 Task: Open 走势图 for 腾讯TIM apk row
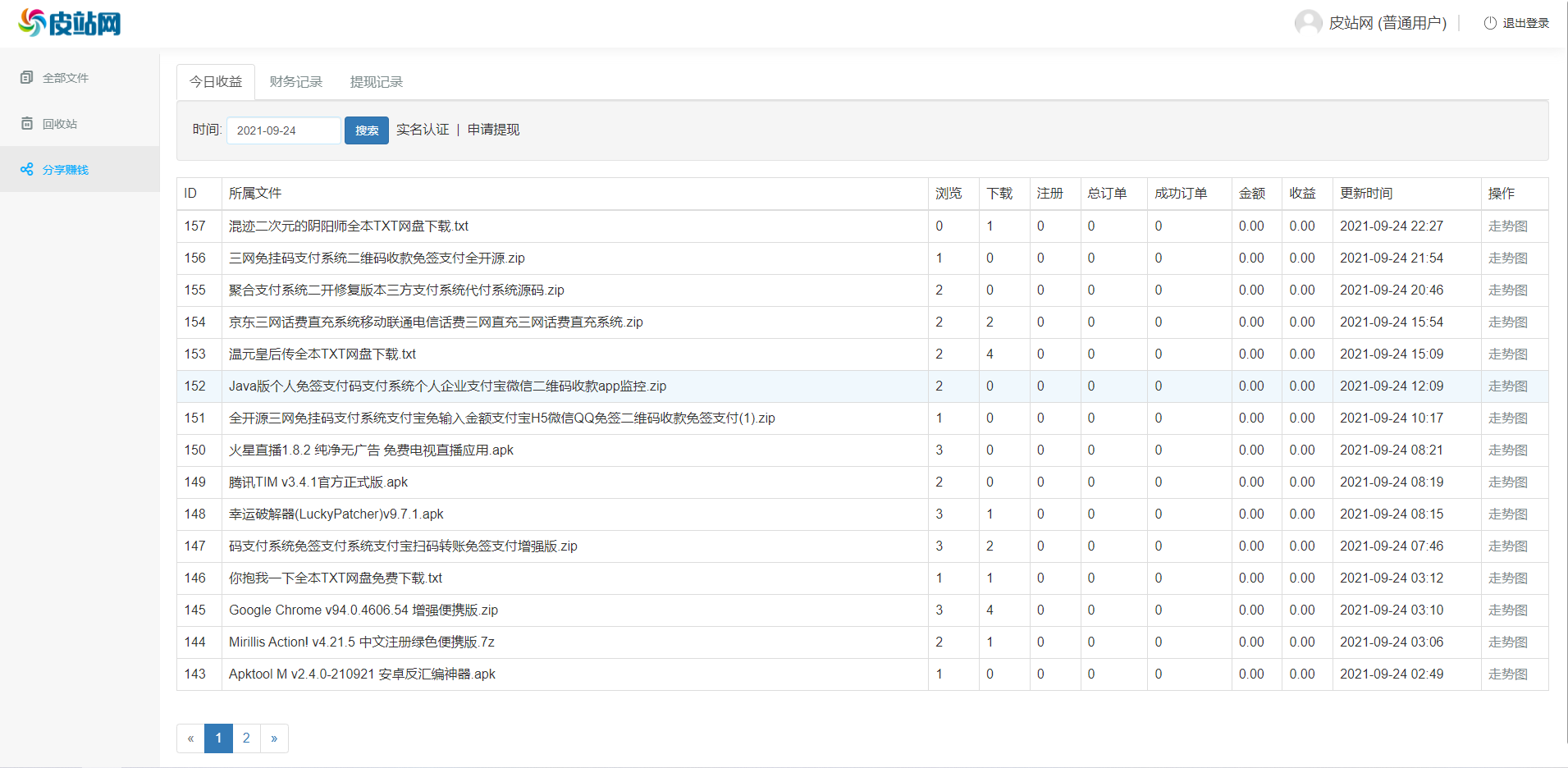[x=1507, y=482]
